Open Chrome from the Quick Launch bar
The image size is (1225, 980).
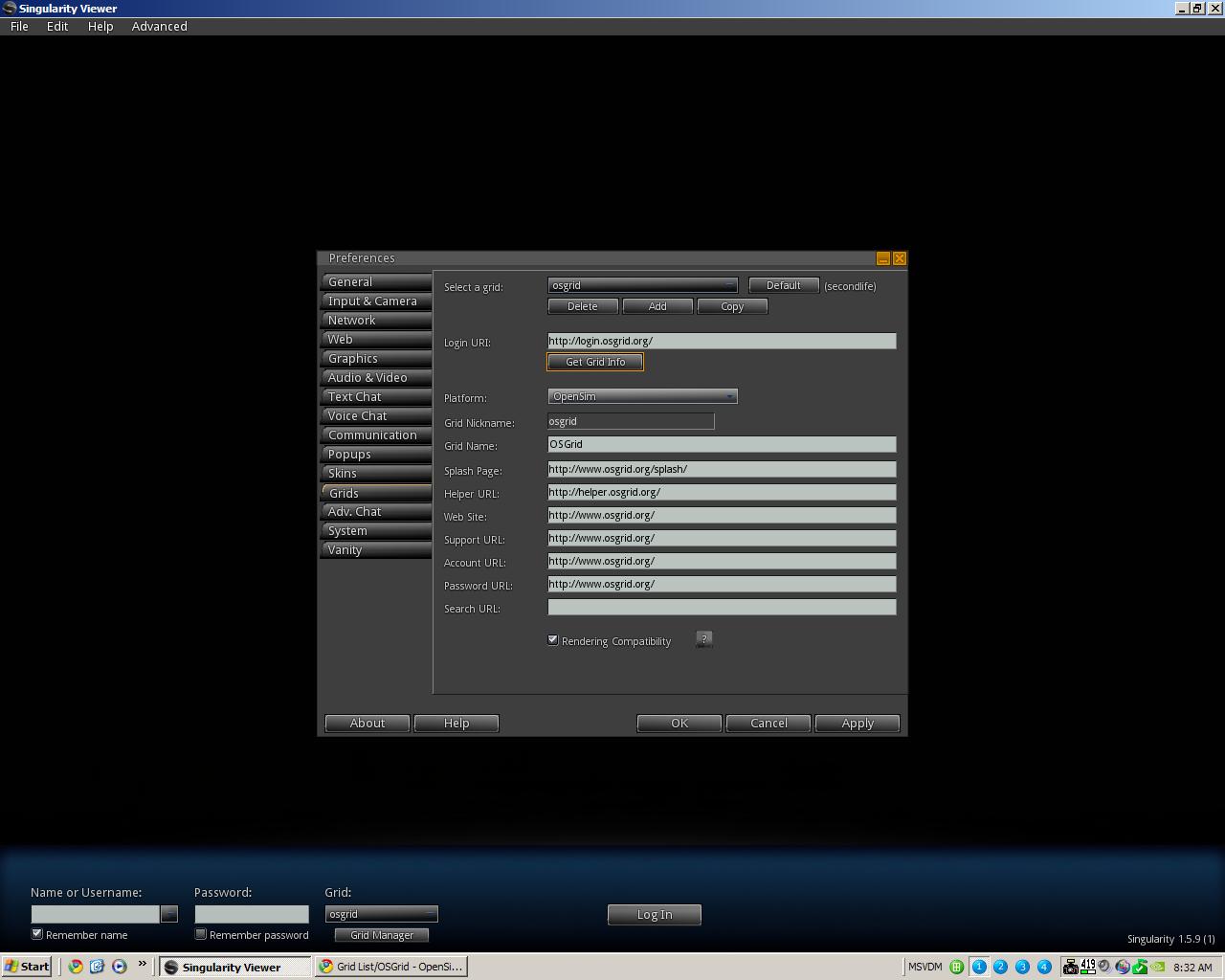point(75,967)
